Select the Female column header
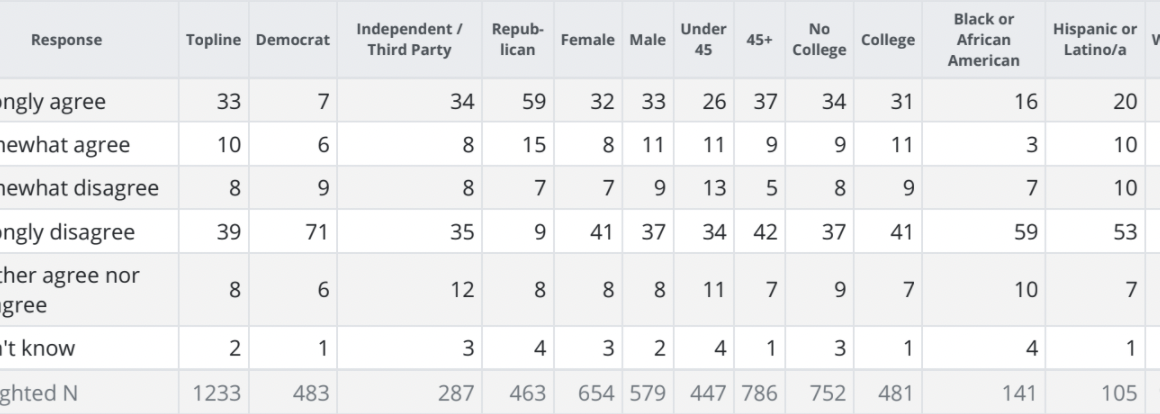 click(587, 40)
